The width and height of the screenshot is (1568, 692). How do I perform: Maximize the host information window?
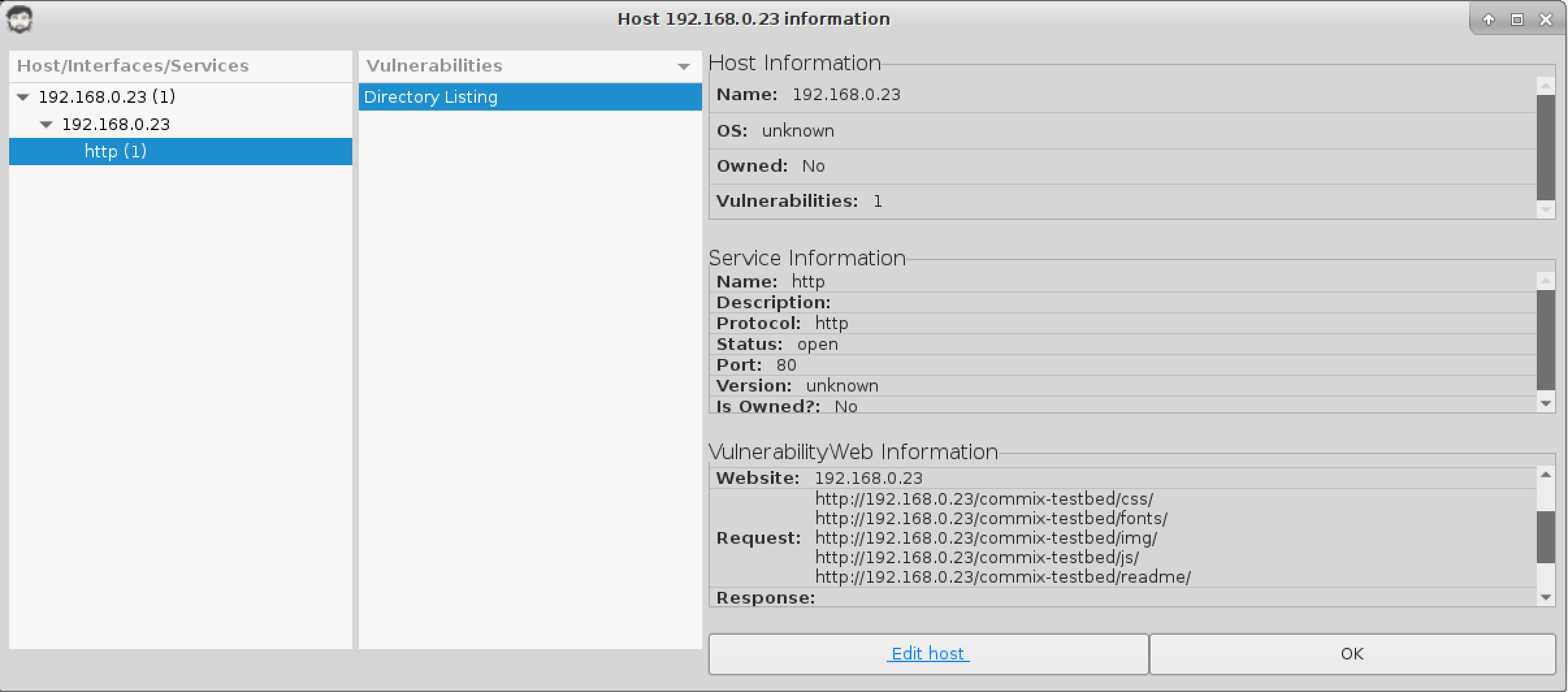pos(1517,20)
